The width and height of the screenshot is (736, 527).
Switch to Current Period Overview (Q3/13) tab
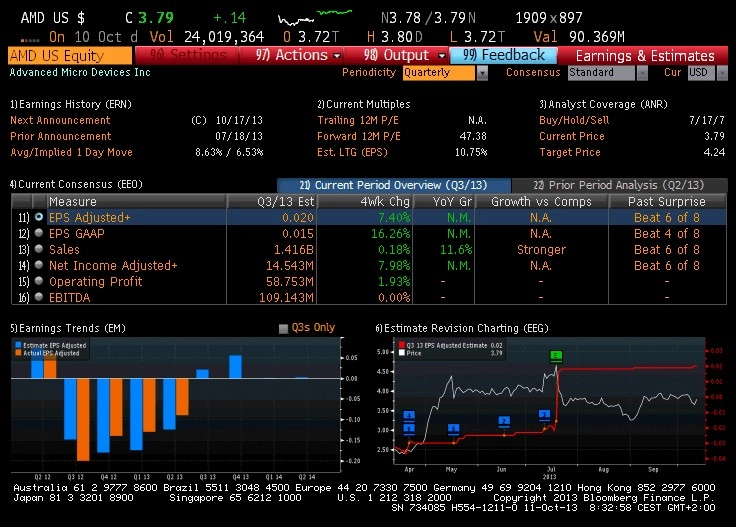394,185
